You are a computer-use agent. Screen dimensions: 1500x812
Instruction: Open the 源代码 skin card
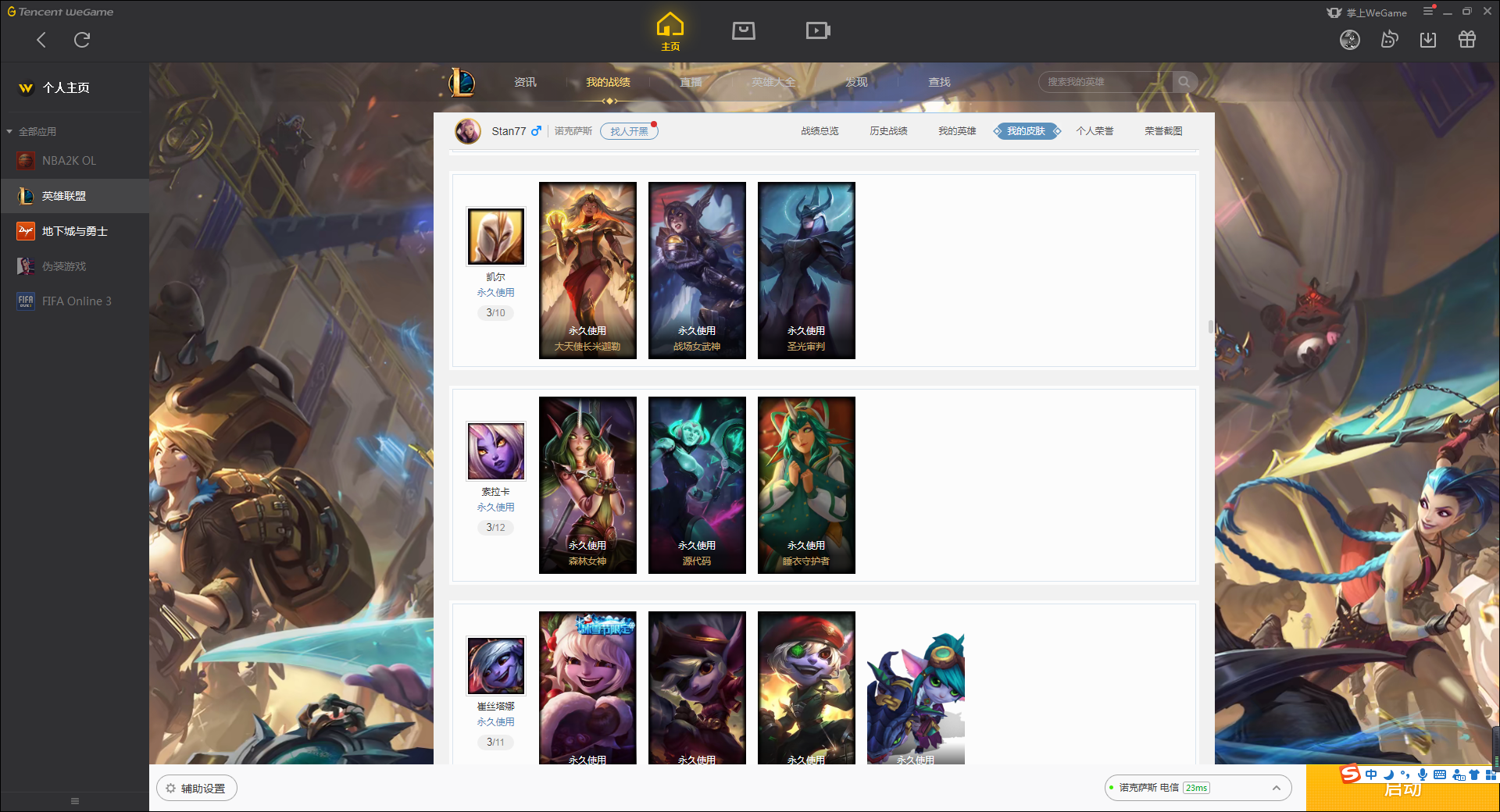click(697, 485)
